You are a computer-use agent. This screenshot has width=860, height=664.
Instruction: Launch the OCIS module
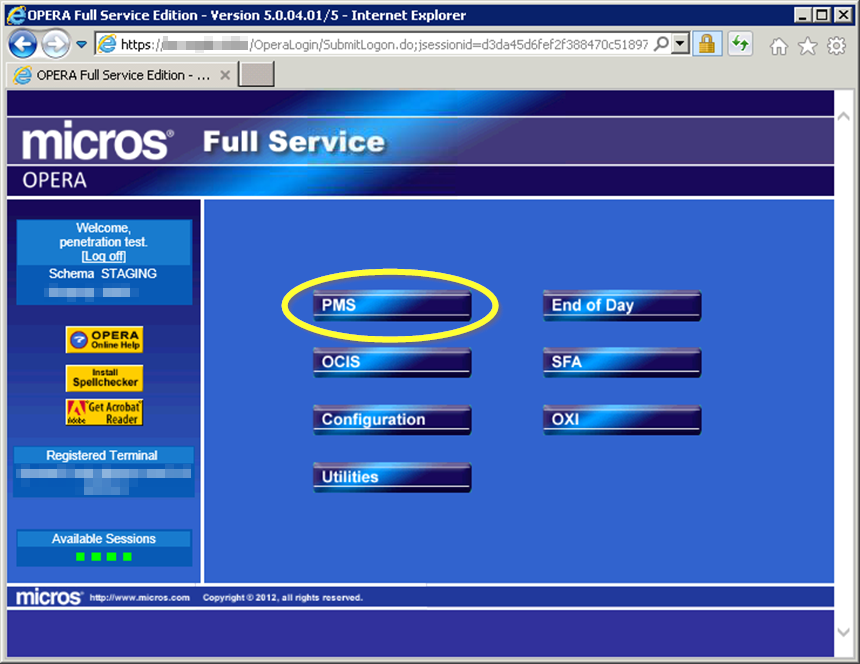coord(391,363)
